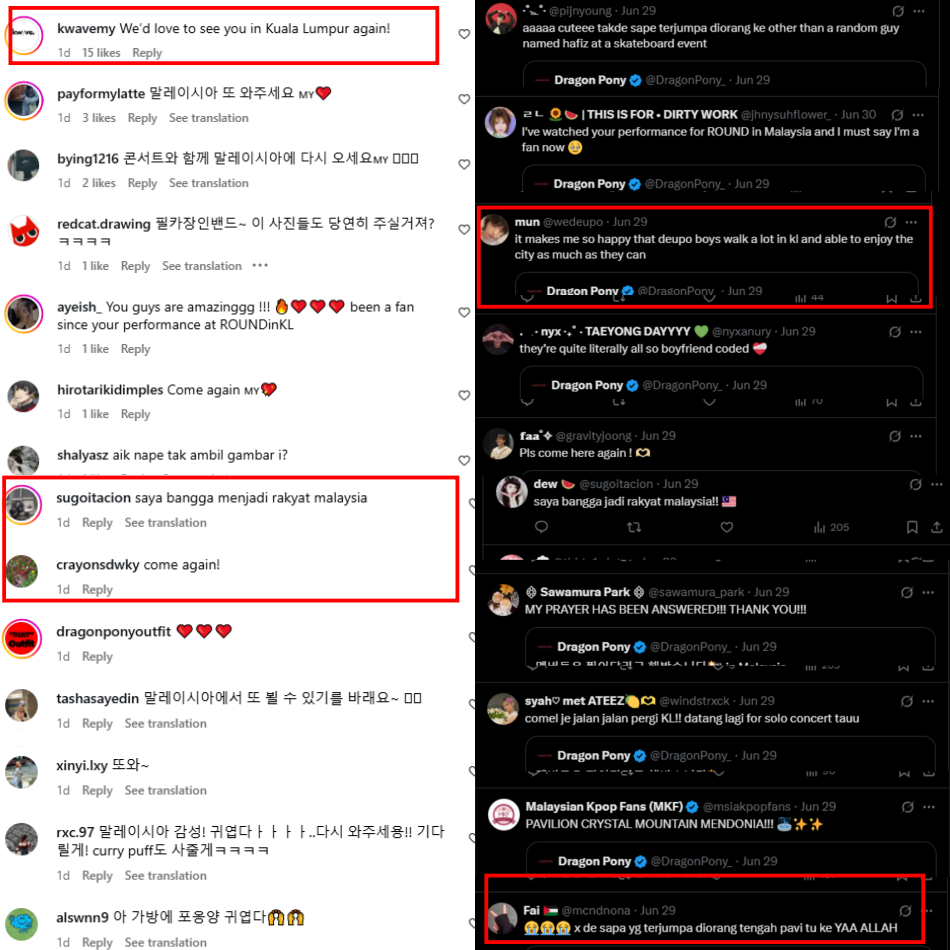Open three-dot menu on Sawamura Park tweet
Viewport: 950px width, 950px height.
928,592
